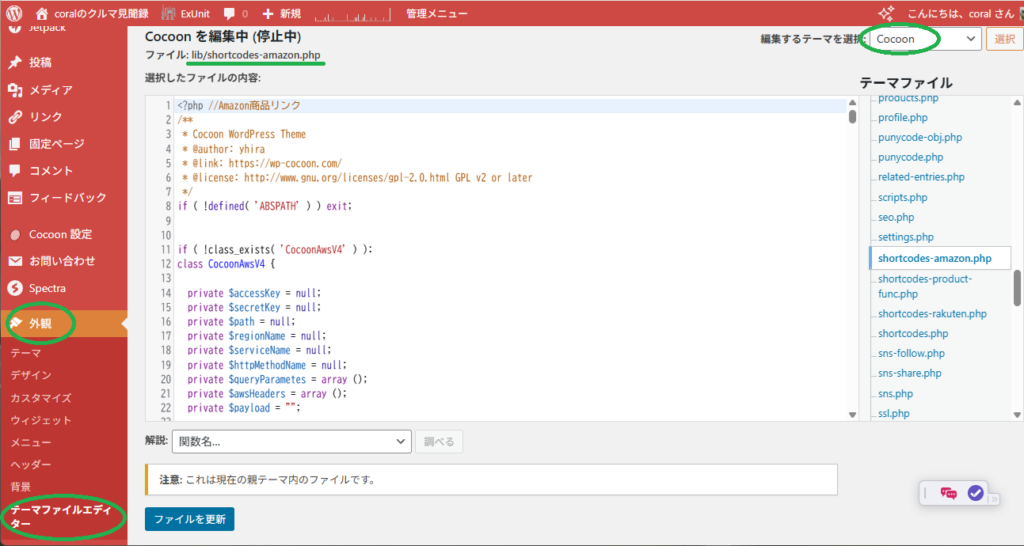The width and height of the screenshot is (1024, 546).
Task: Click the お問い合わせ mail icon
Action: [x=15, y=261]
